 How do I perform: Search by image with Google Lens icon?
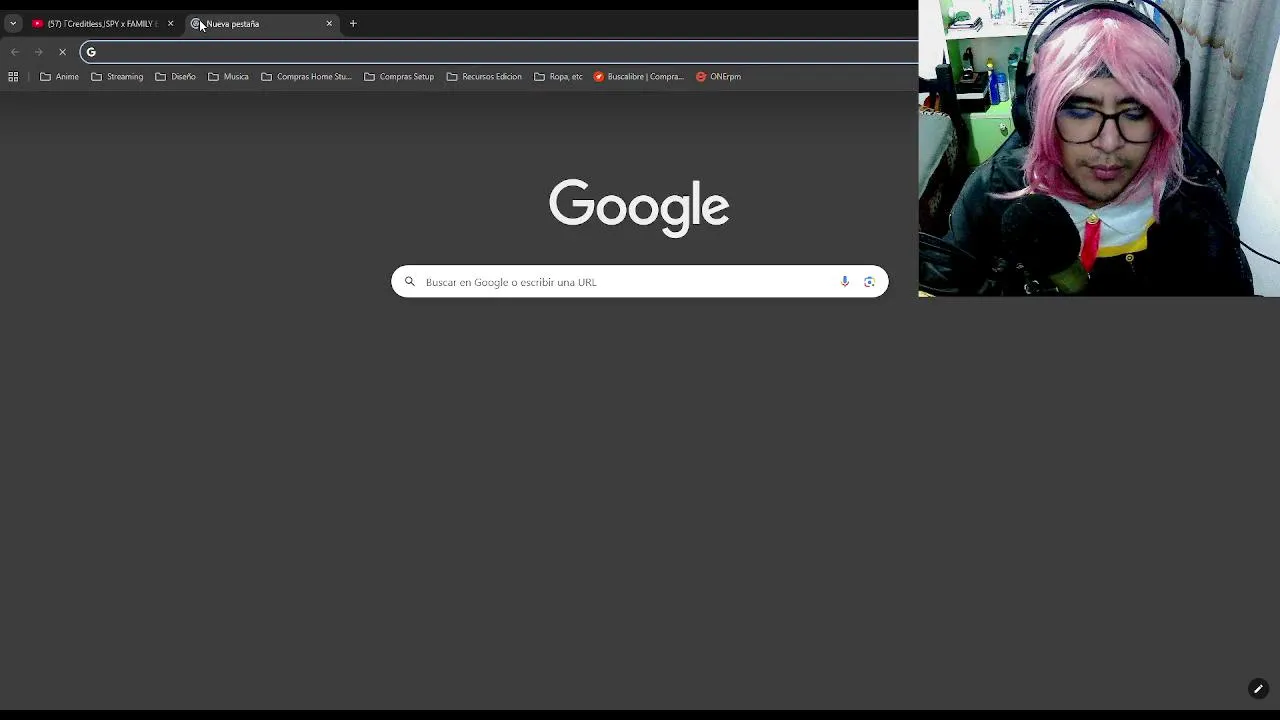coord(869,282)
